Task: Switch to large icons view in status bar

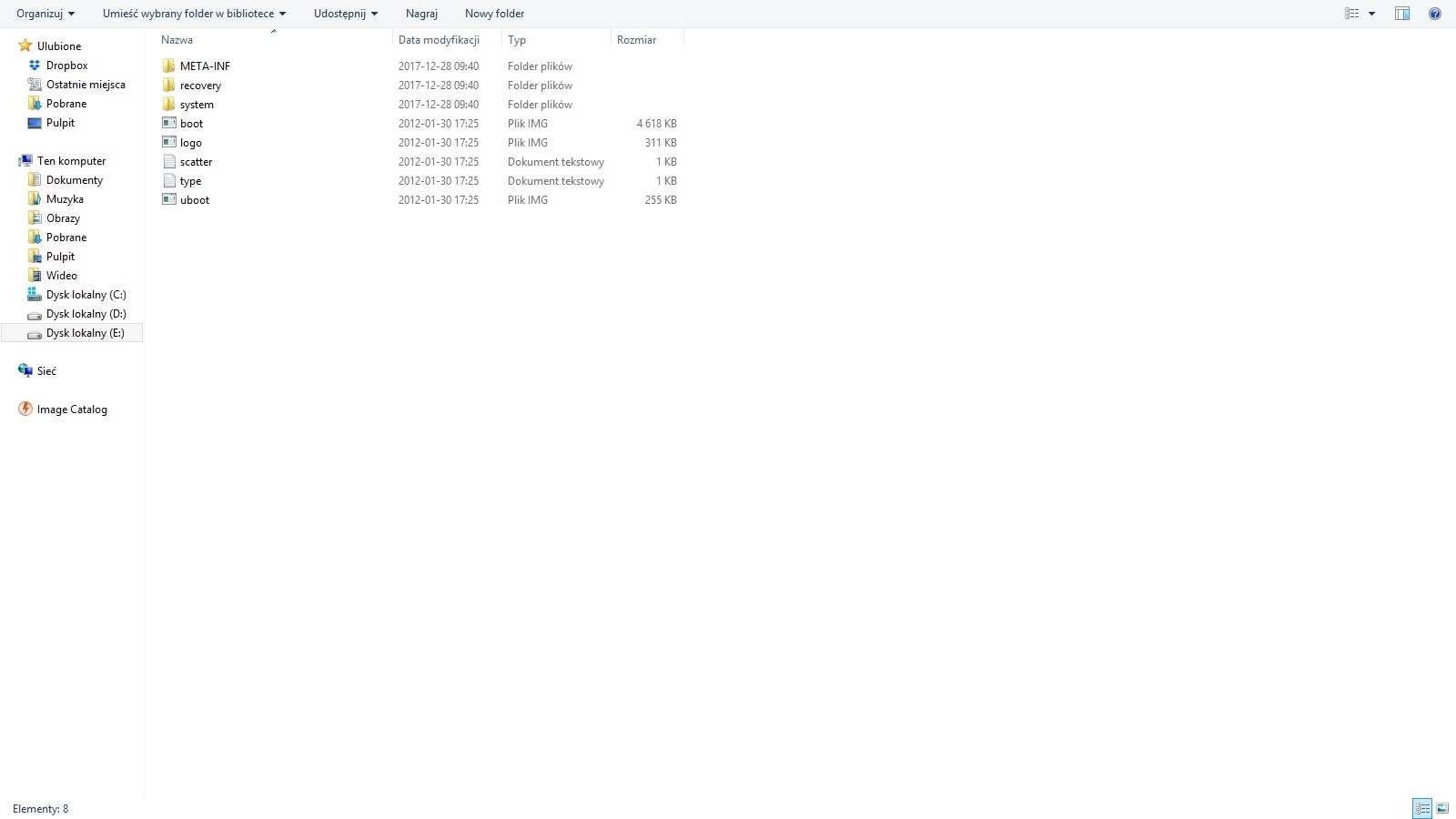Action: [x=1442, y=808]
